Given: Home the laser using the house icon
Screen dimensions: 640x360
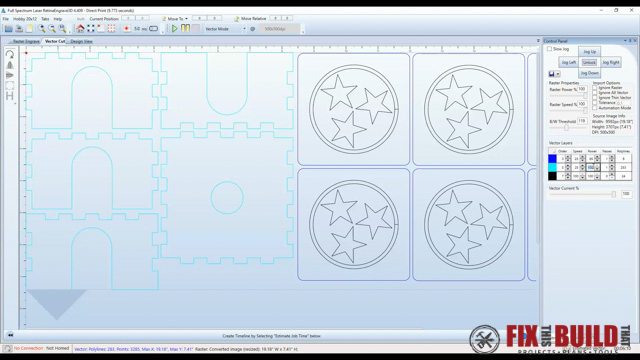Looking at the screenshot, I should [x=80, y=29].
